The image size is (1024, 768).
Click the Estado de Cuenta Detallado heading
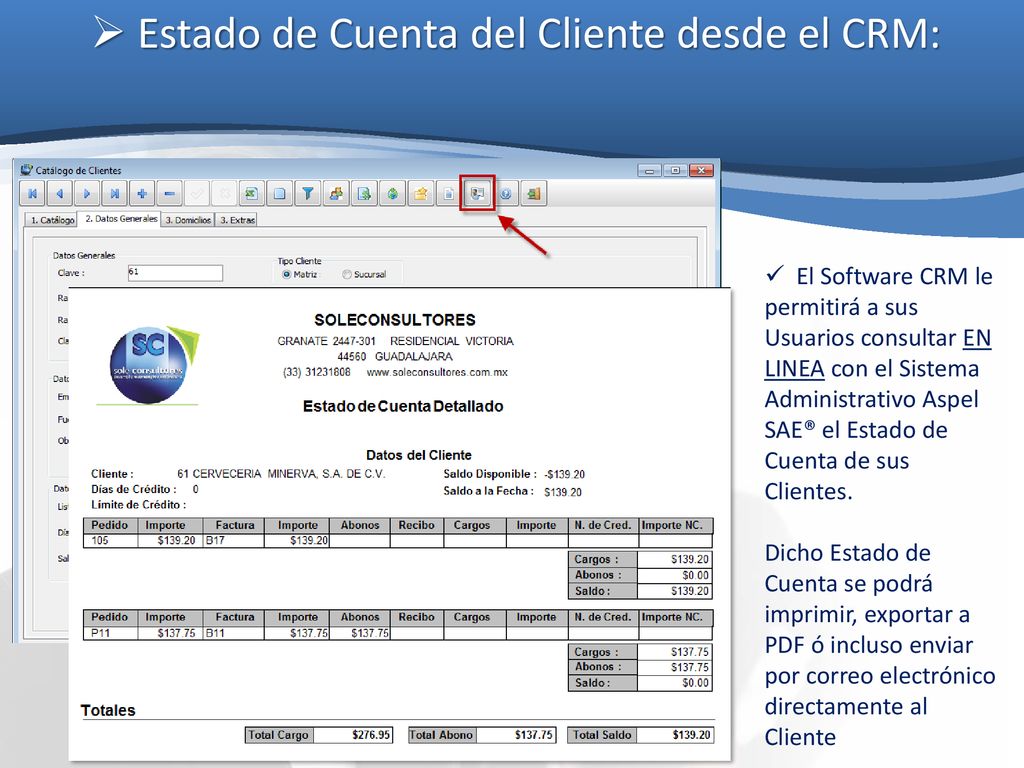tap(403, 406)
